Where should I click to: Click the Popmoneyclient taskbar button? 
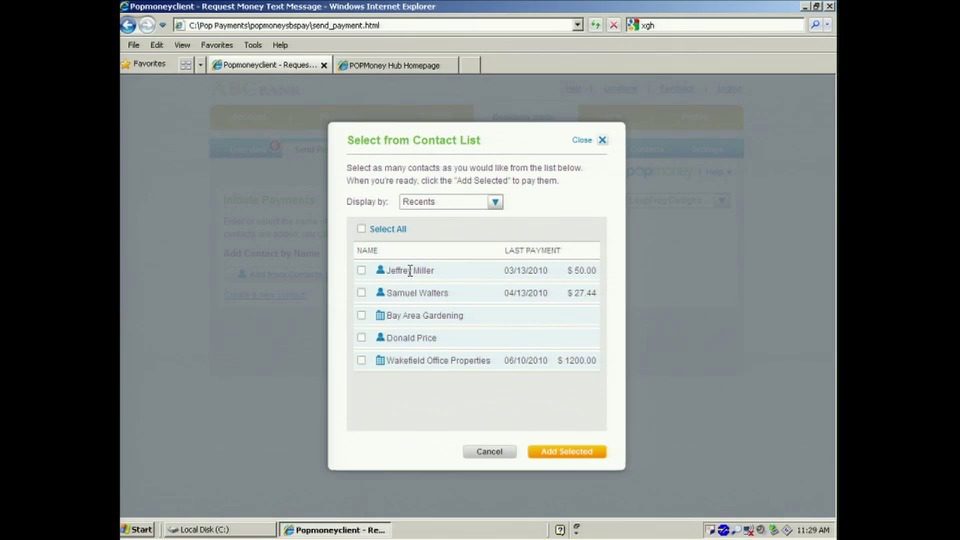tap(335, 530)
